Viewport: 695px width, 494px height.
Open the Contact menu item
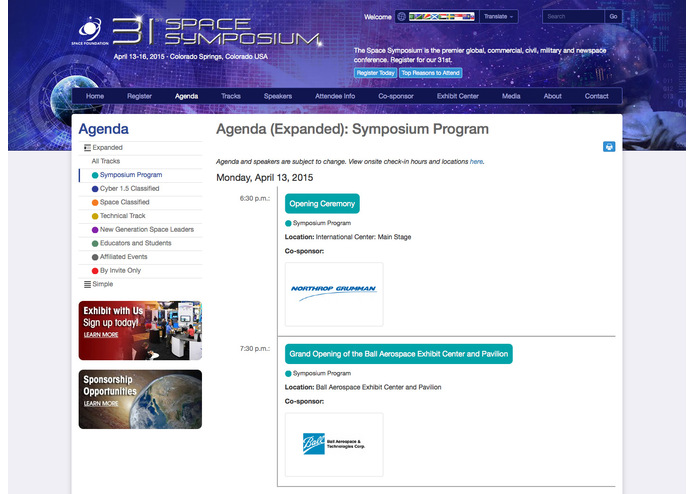pos(596,96)
